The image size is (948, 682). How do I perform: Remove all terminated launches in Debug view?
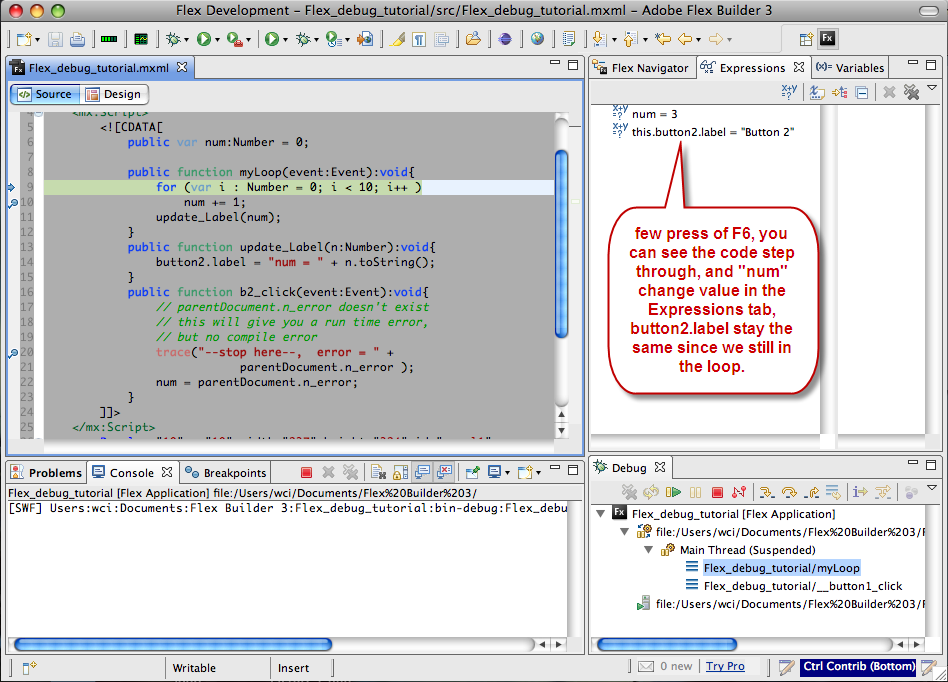(628, 491)
